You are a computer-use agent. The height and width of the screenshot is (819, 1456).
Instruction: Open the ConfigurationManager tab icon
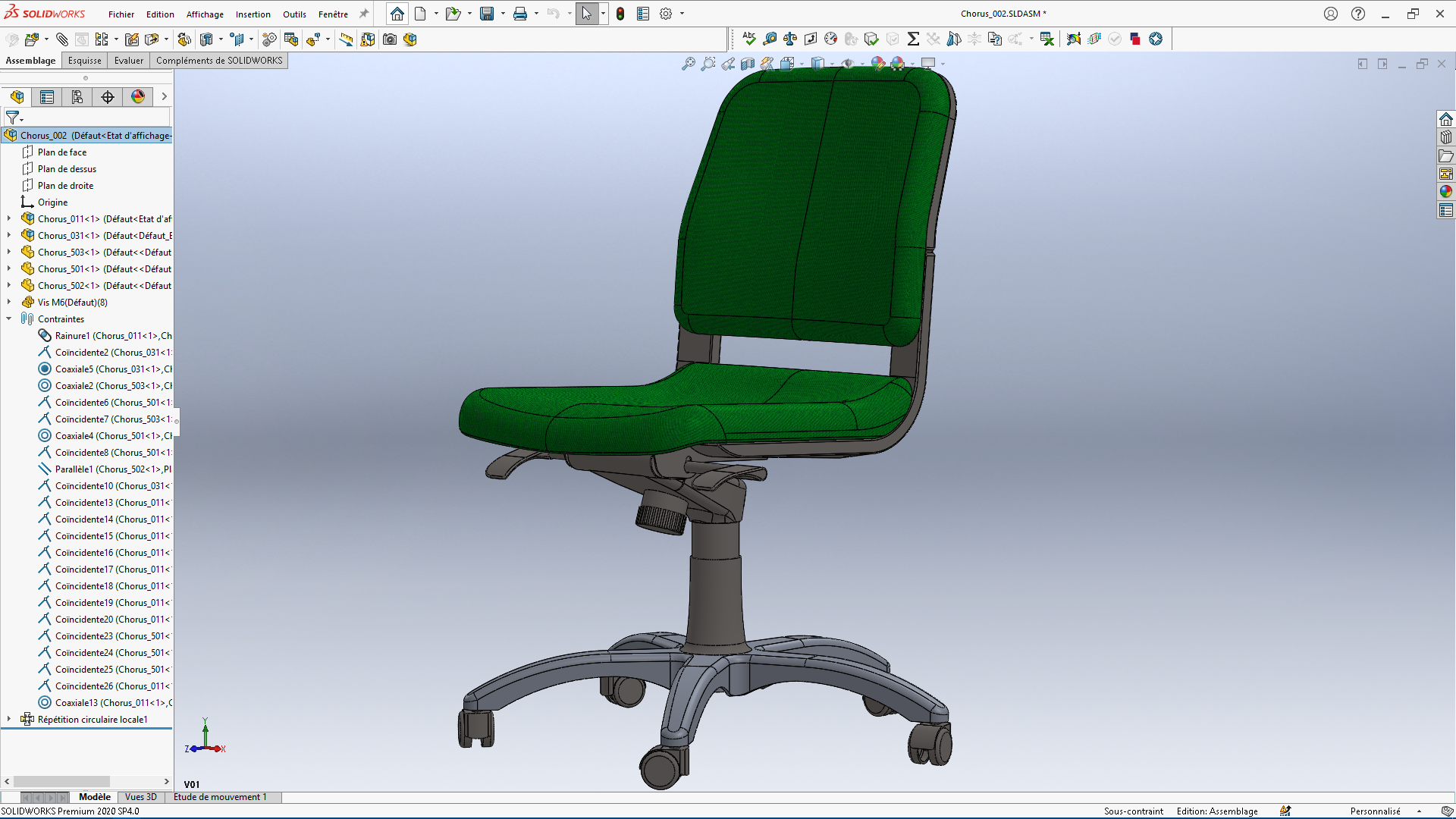[77, 96]
